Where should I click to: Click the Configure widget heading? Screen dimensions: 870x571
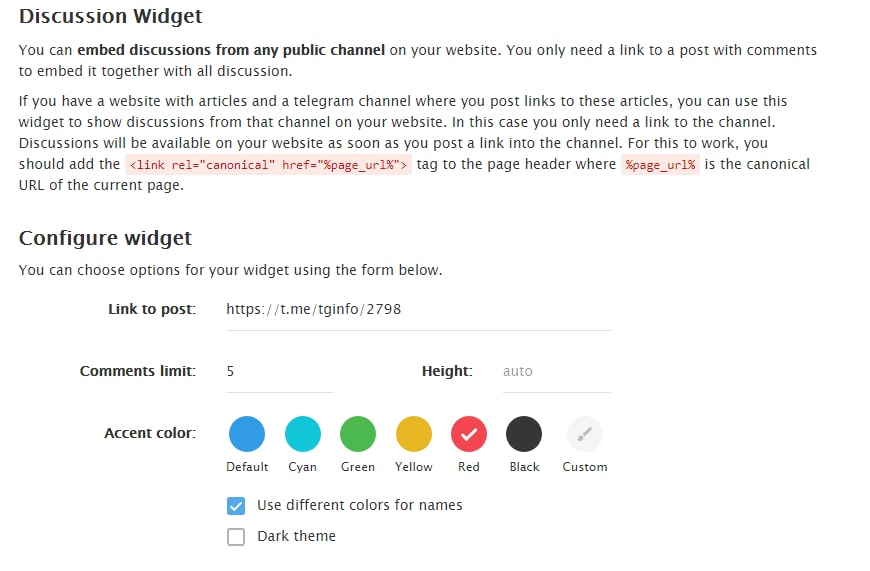pos(105,238)
